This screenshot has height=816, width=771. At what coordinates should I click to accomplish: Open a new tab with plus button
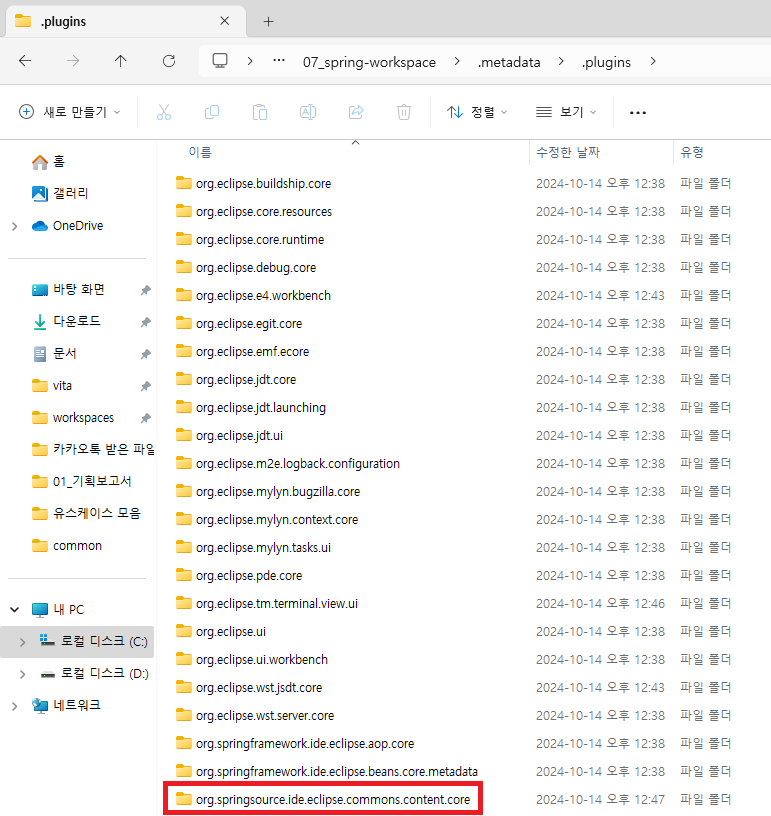(268, 21)
